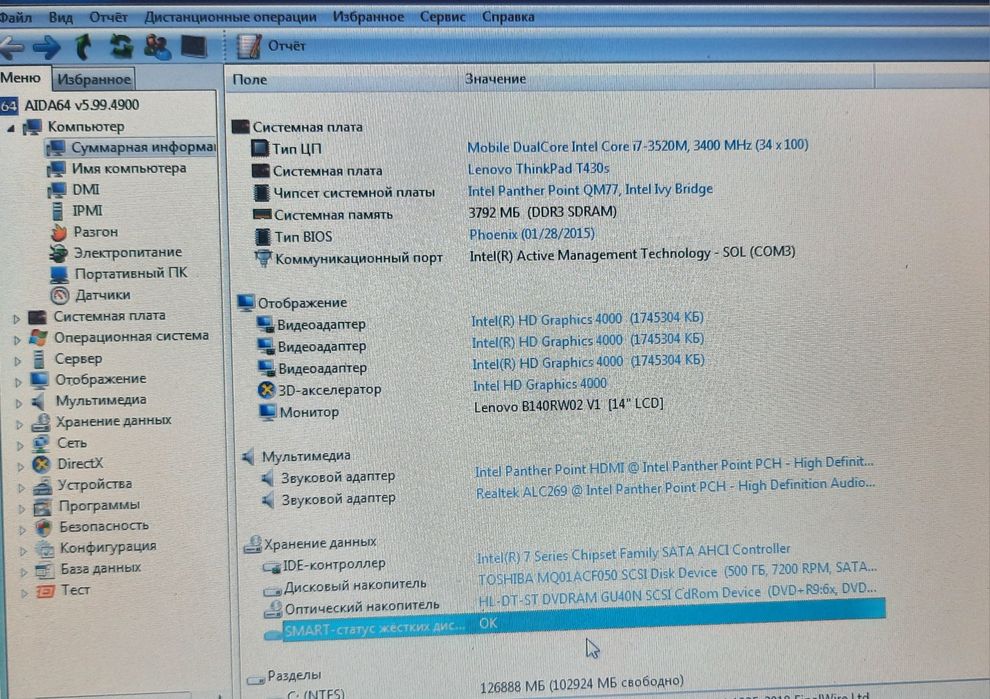The height and width of the screenshot is (699, 990).
Task: Click the Безопасность shield icon
Action: pos(44,527)
